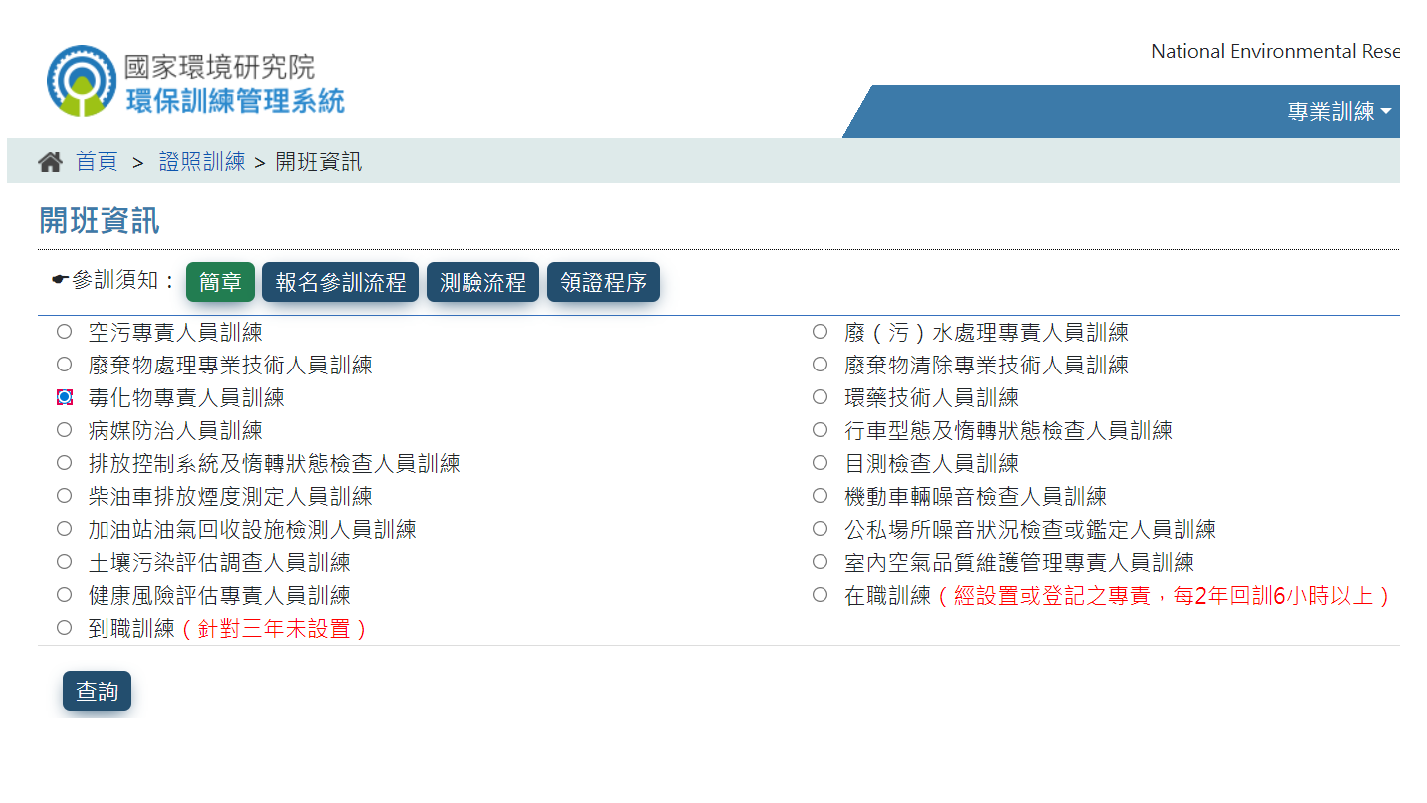1427x803 pixels.
Task: Select 柴油車排放煙度測定人員訓練 radio
Action: click(x=65, y=496)
